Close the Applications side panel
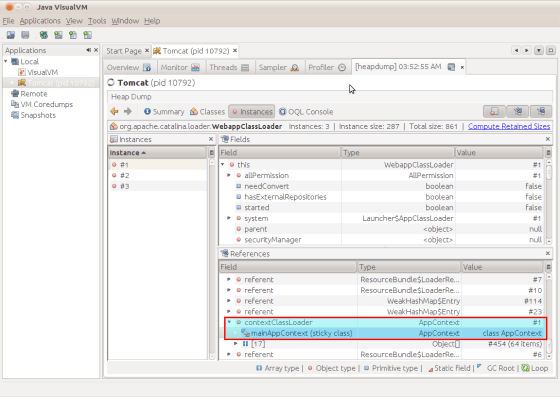 pos(96,50)
